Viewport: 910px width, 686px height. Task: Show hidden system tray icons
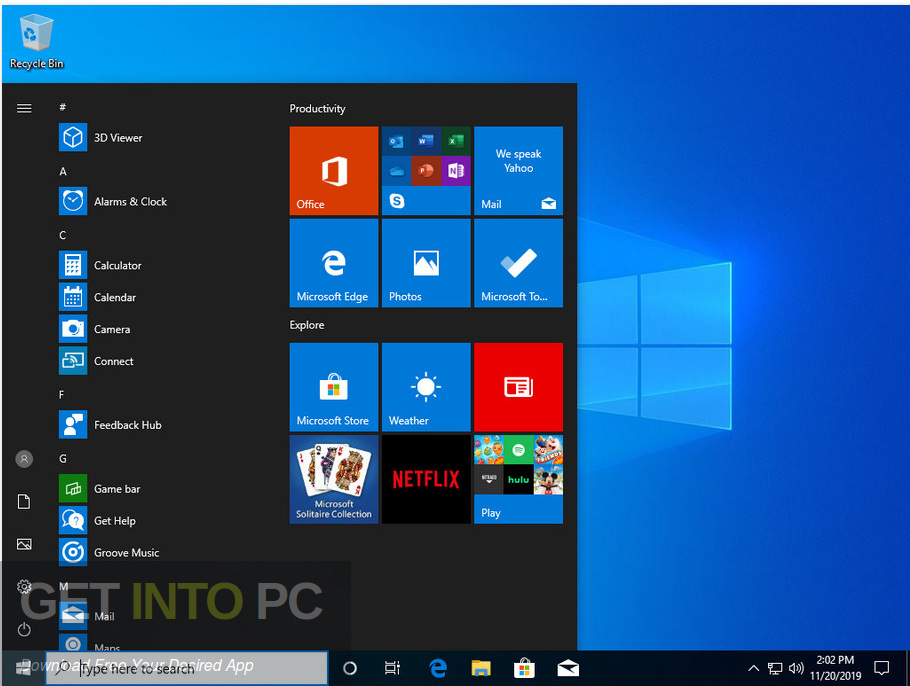753,668
